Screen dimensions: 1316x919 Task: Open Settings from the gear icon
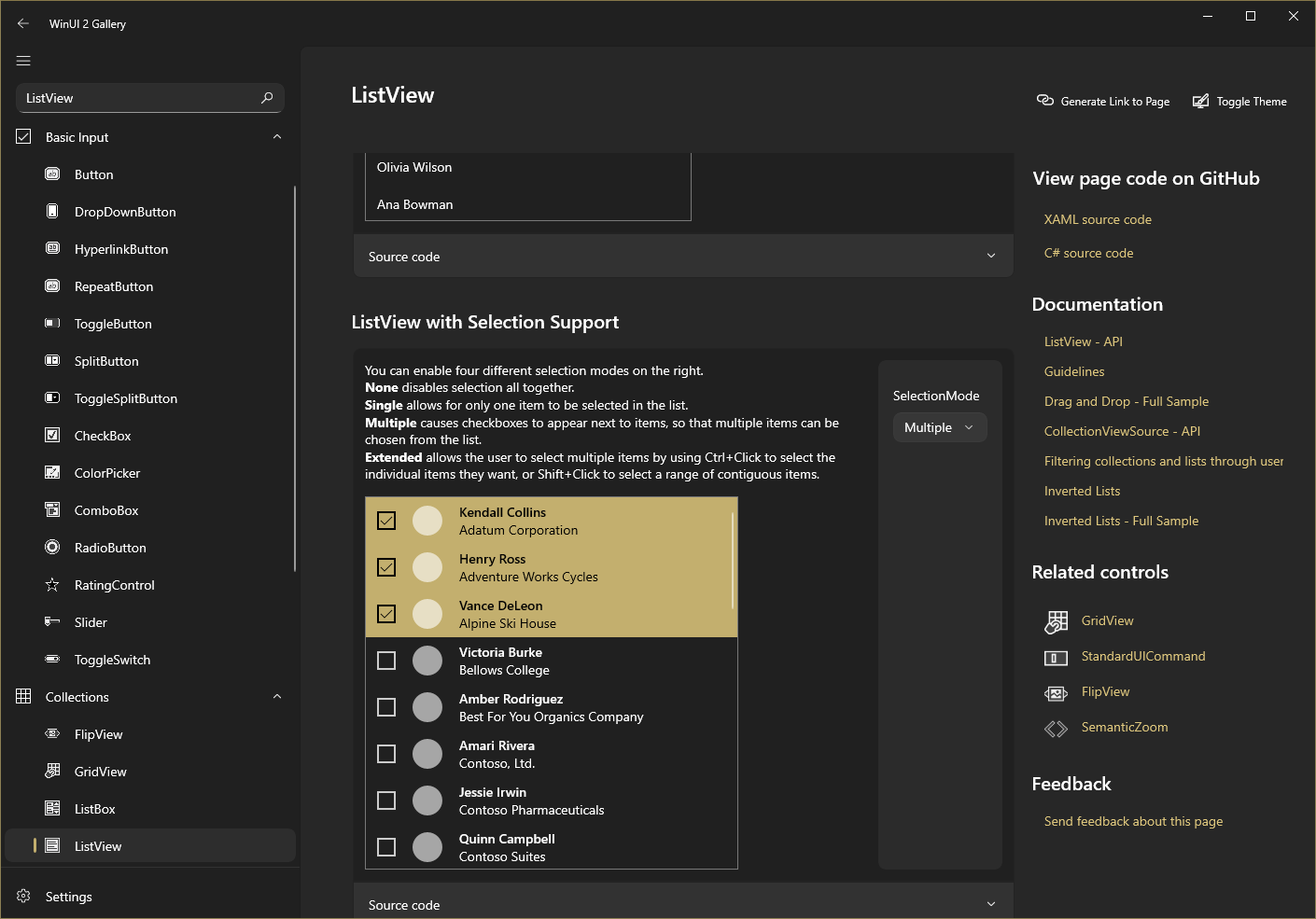click(23, 896)
